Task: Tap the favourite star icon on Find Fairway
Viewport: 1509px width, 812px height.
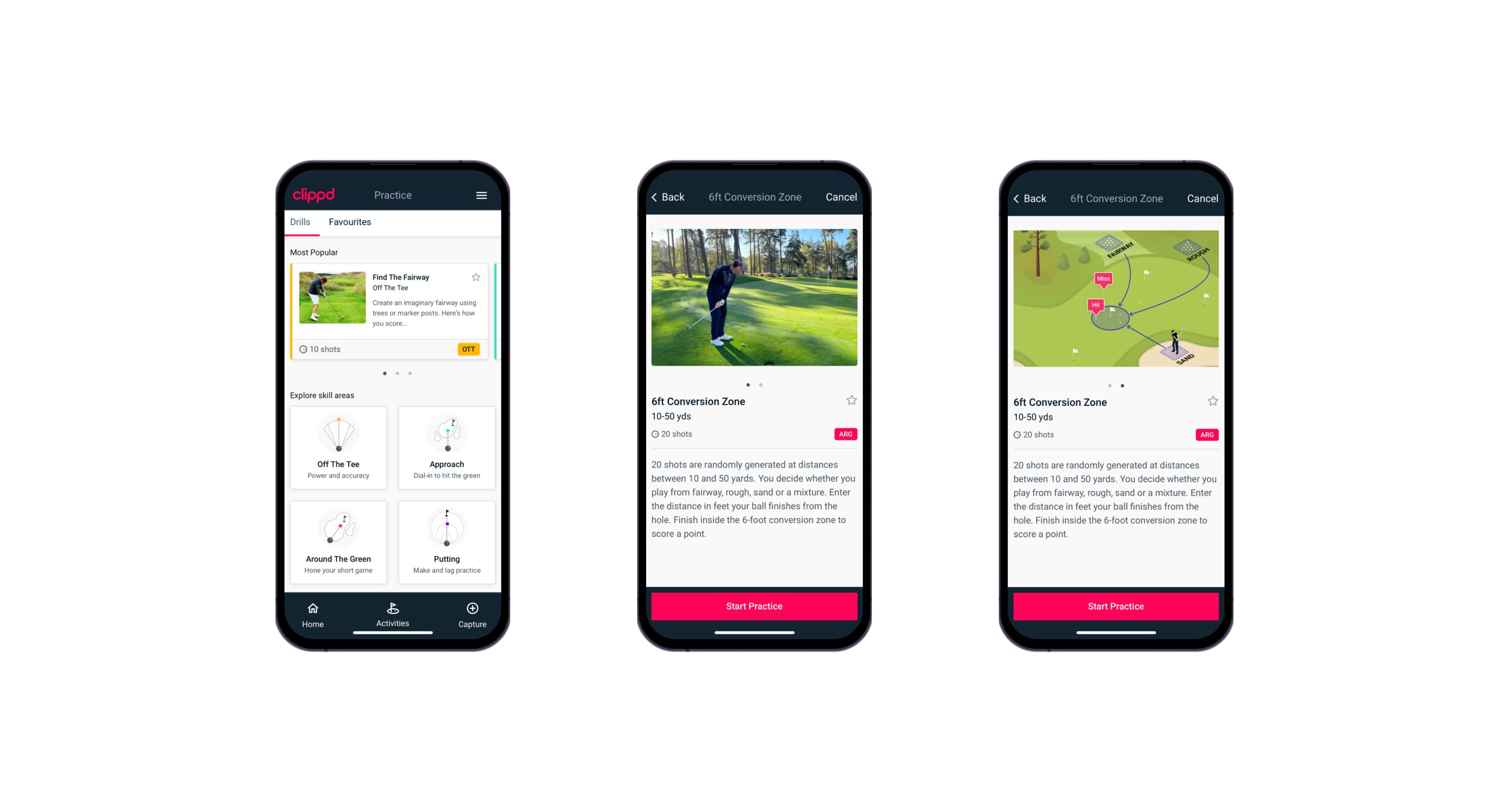Action: tap(476, 277)
